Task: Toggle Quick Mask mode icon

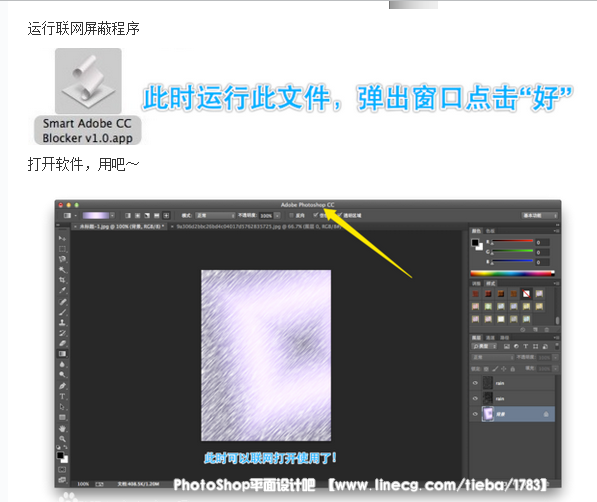Action: click(x=62, y=470)
